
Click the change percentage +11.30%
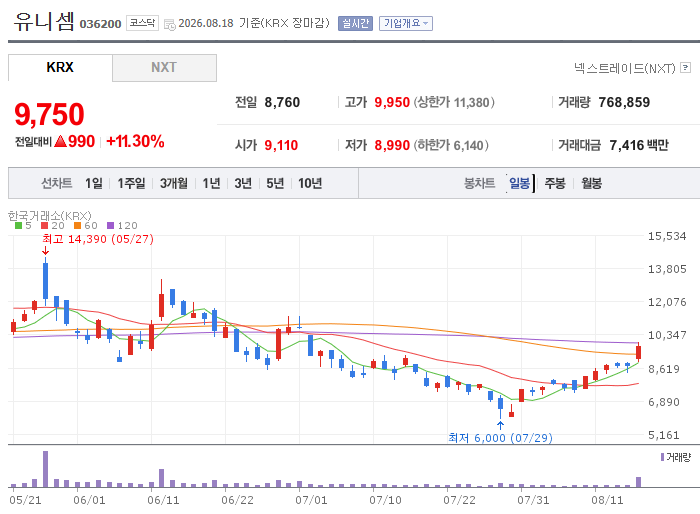coord(135,142)
